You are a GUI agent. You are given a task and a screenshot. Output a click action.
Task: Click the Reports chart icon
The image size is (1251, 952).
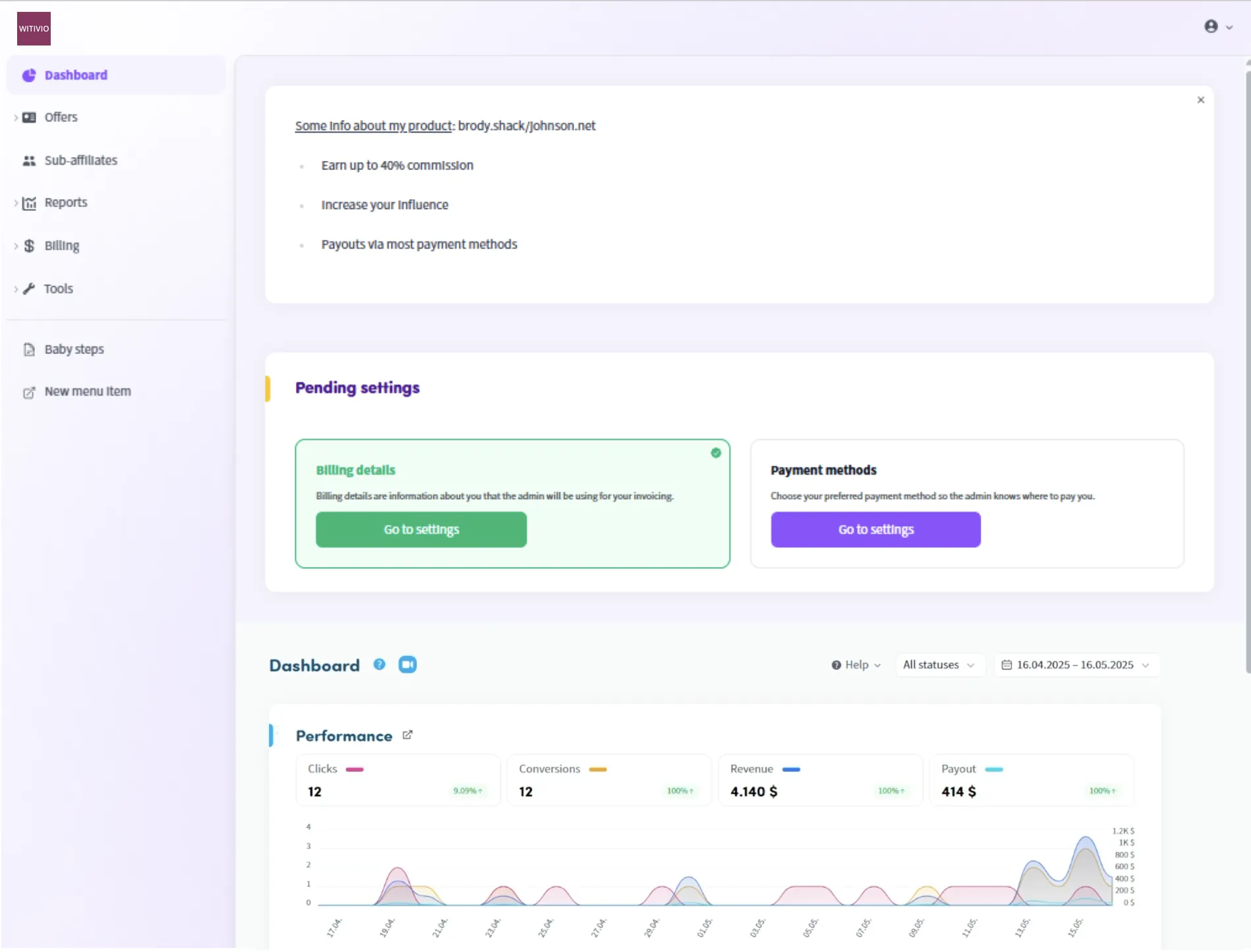click(x=29, y=203)
